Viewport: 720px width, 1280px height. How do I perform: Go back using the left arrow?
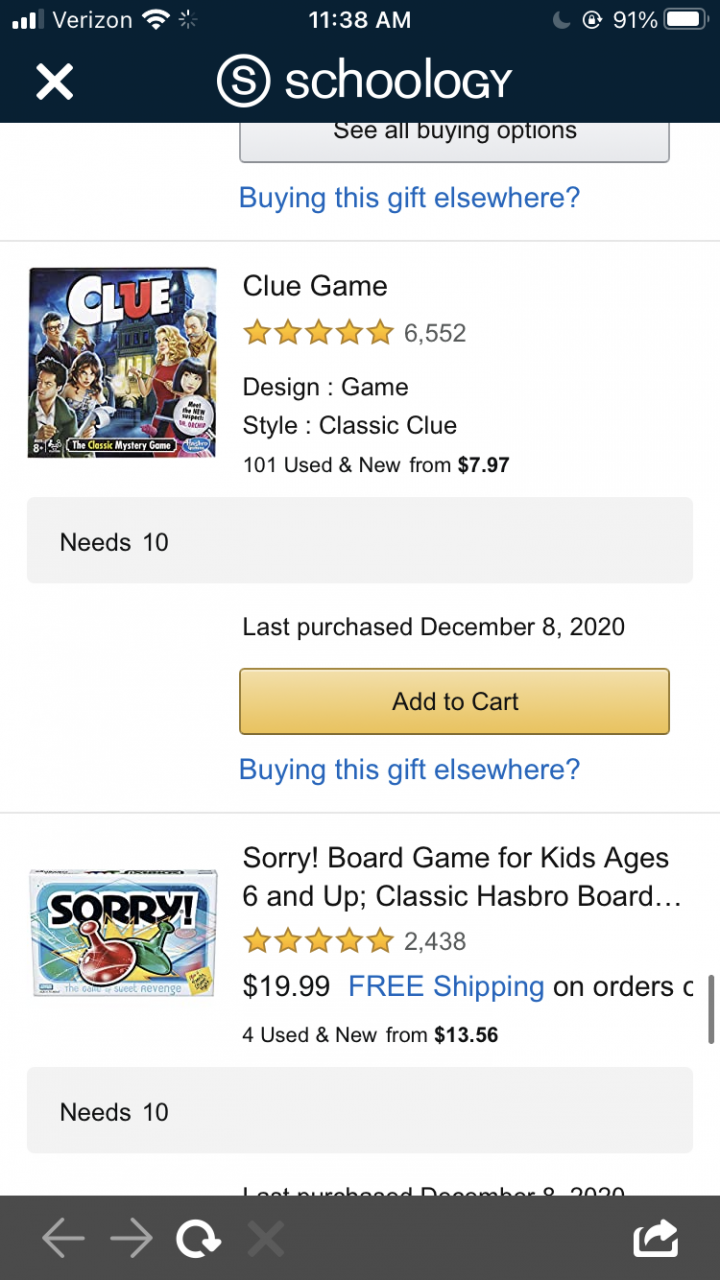click(x=62, y=1240)
